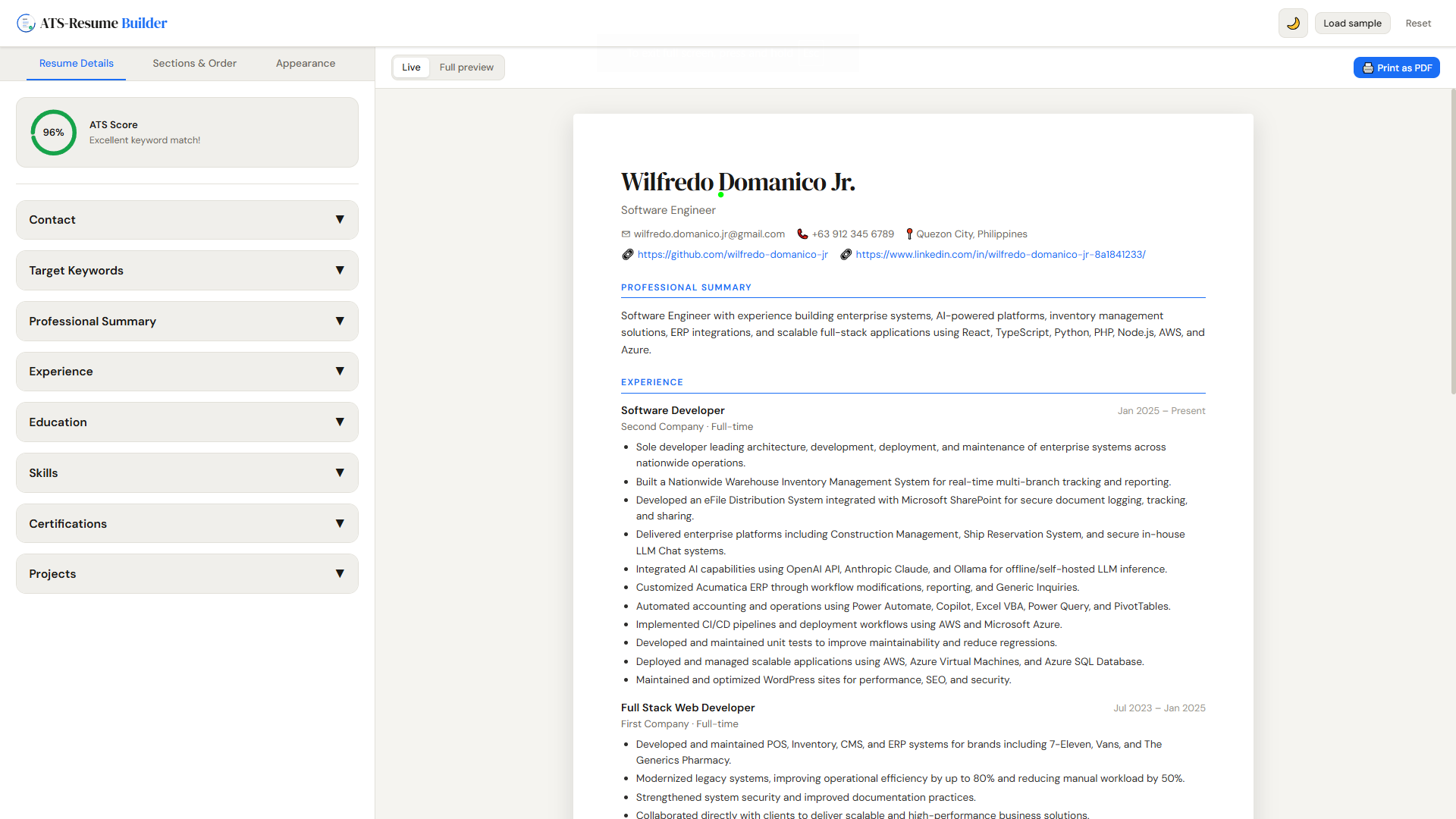1456x819 pixels.
Task: Open the Sections & Order tab
Action: pyautogui.click(x=195, y=64)
